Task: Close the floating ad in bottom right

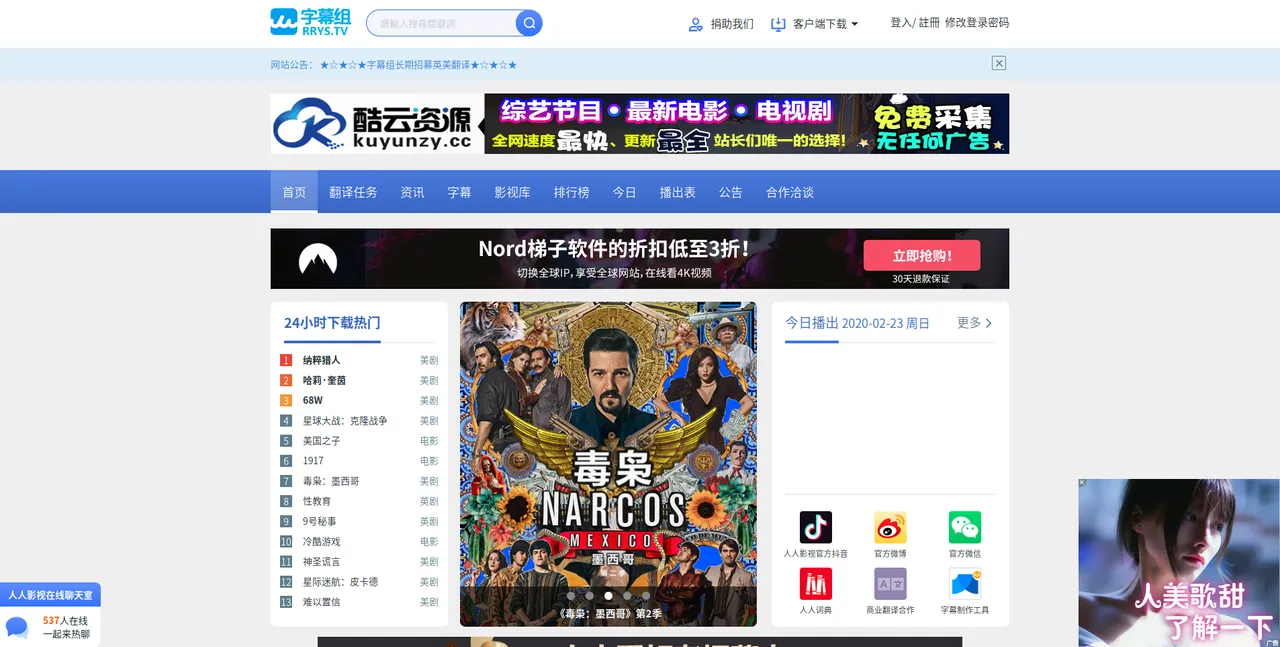Action: pyautogui.click(x=1082, y=484)
